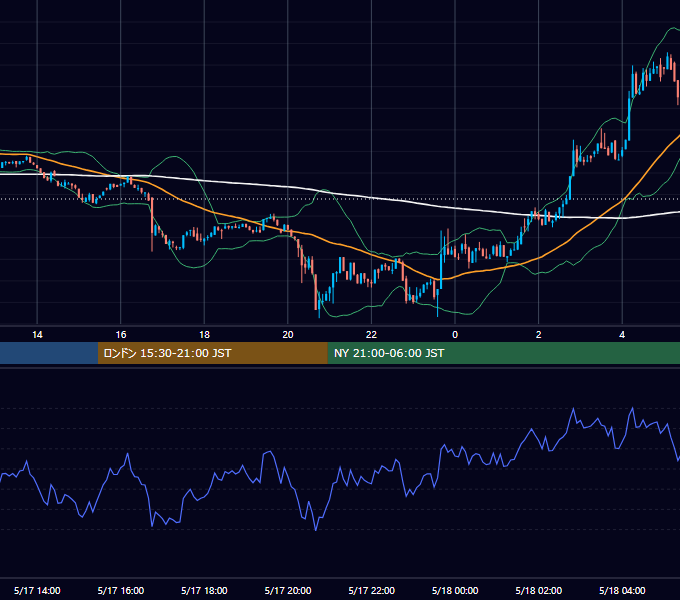Screen dimensions: 680x600
Task: Click the 5/17 18:00 date label
Action: coord(204,590)
